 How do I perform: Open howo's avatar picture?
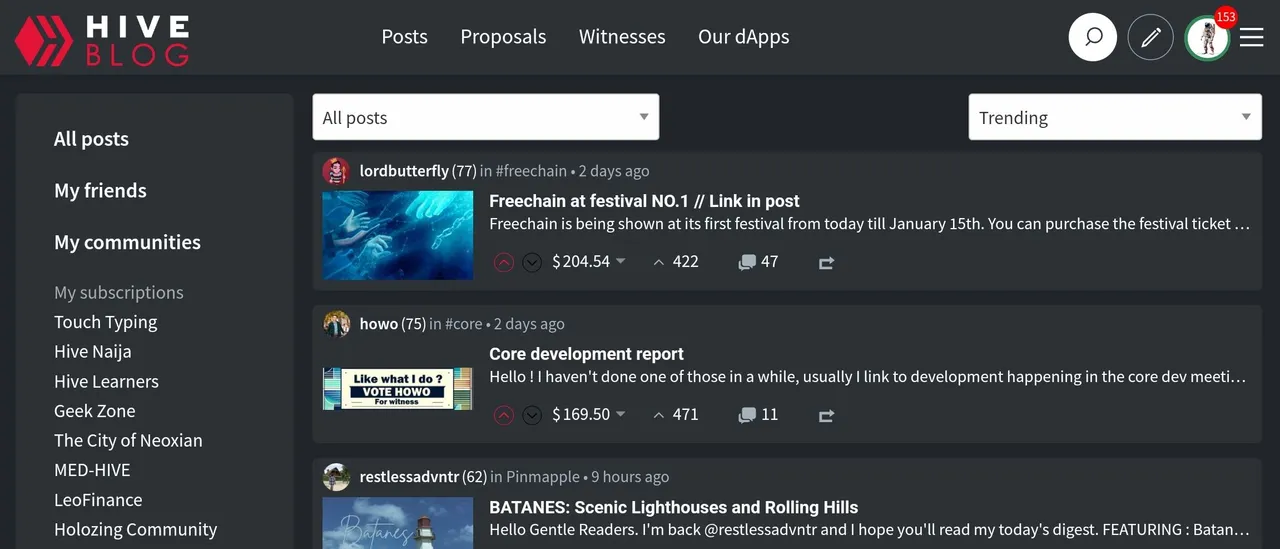click(336, 324)
